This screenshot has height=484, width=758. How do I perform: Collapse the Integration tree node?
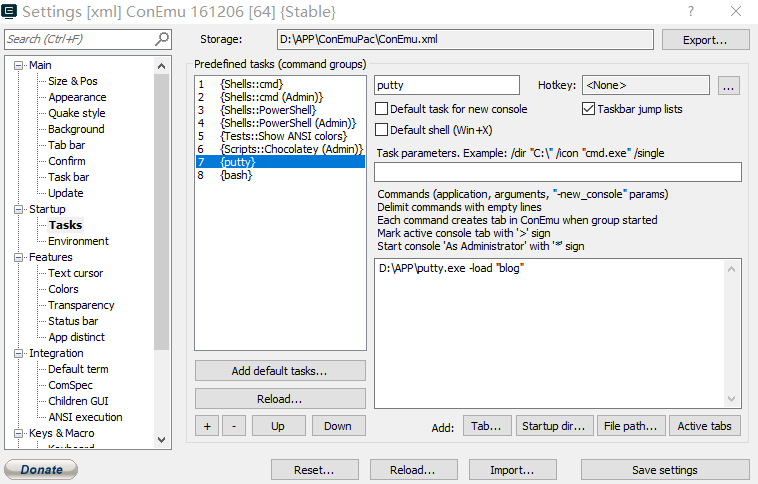coord(18,353)
